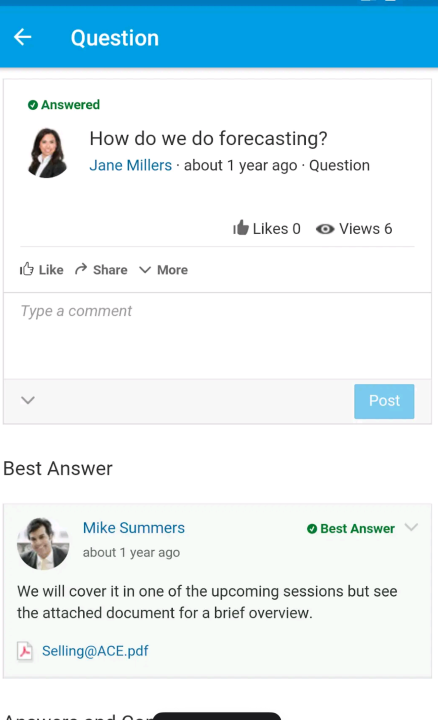The height and width of the screenshot is (720, 438).
Task: Click the Share text label
Action: [x=110, y=270]
